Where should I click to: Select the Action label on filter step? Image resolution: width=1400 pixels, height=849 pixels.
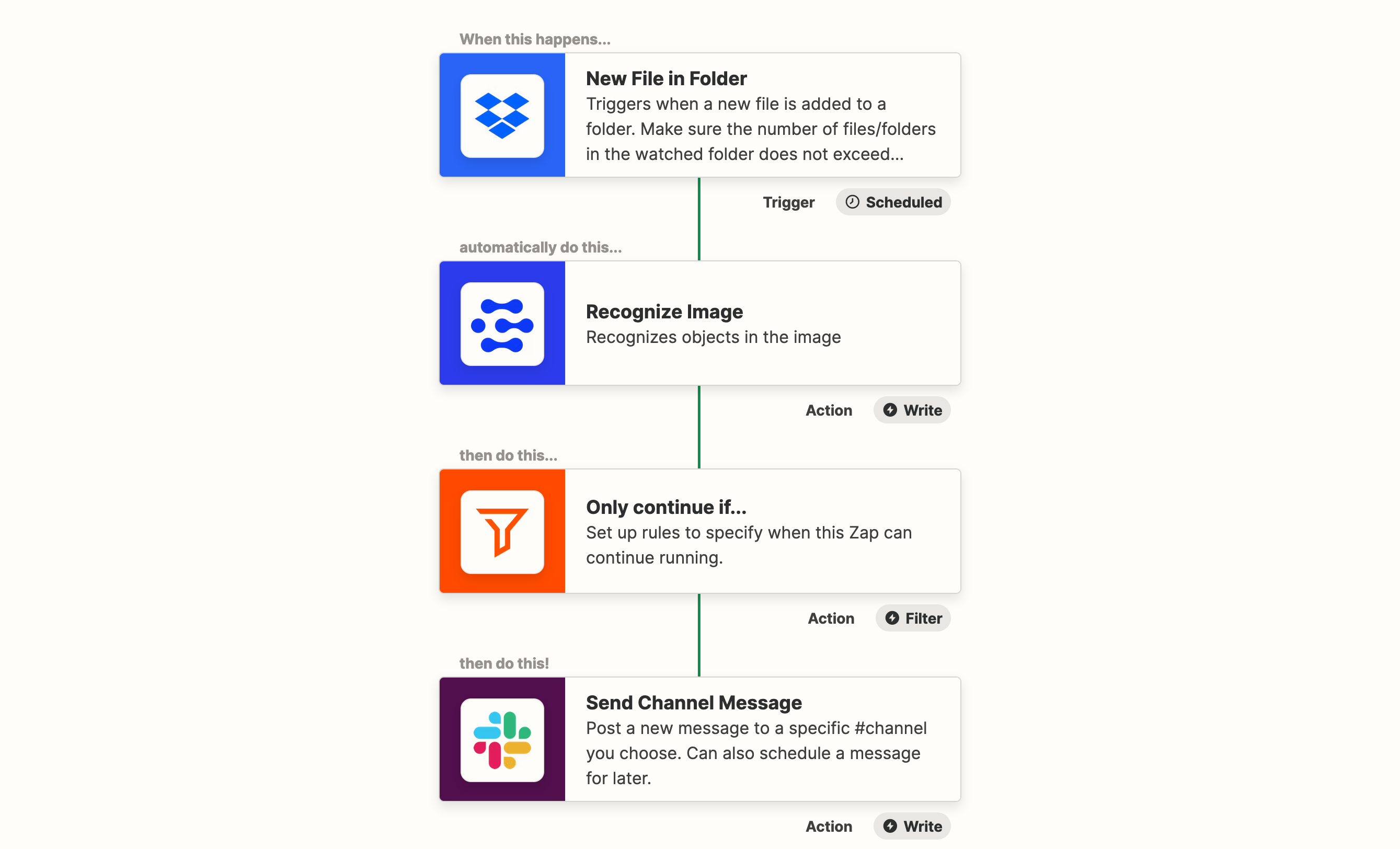tap(830, 617)
